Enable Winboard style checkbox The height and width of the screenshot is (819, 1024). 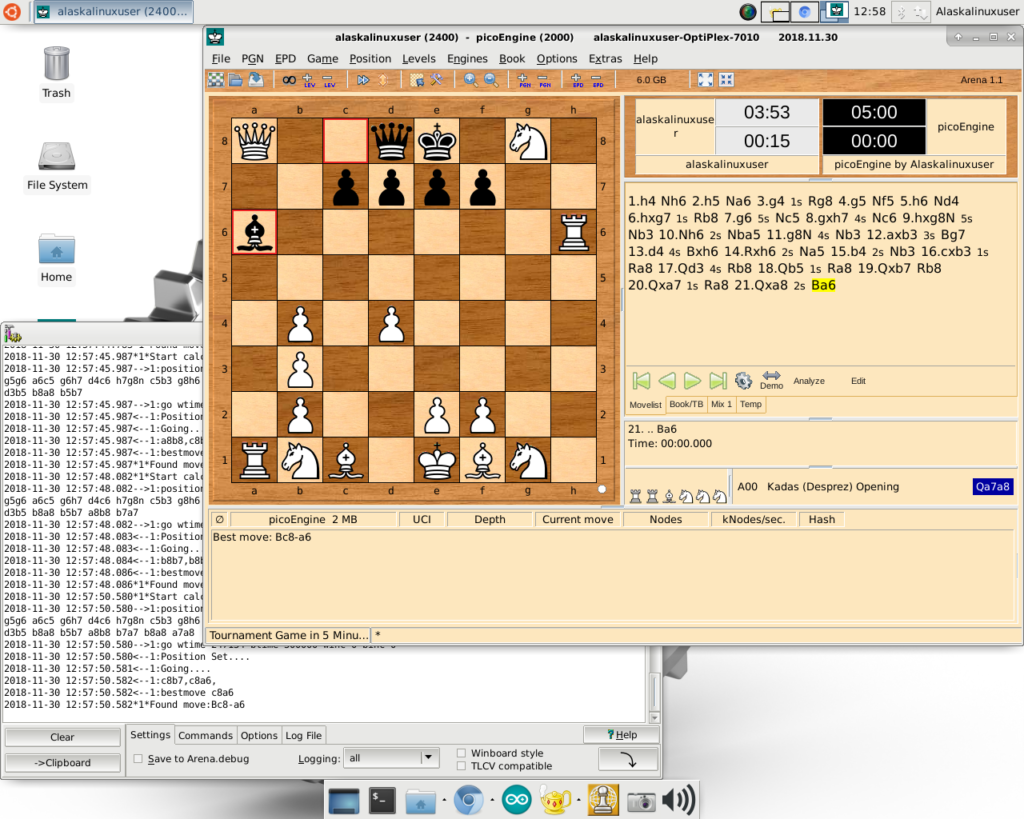pos(461,753)
